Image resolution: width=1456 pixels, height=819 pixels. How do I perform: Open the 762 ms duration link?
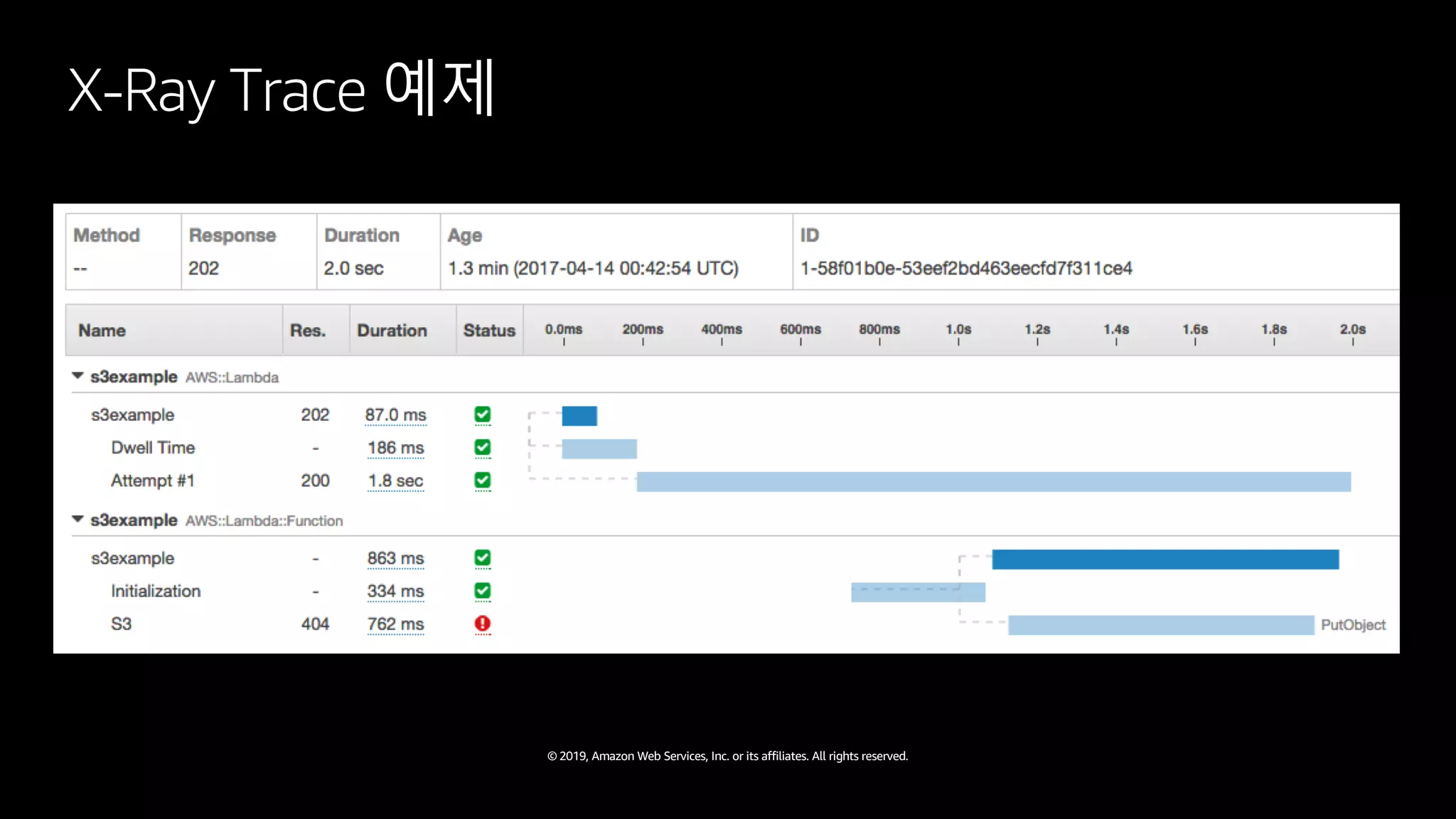[395, 624]
